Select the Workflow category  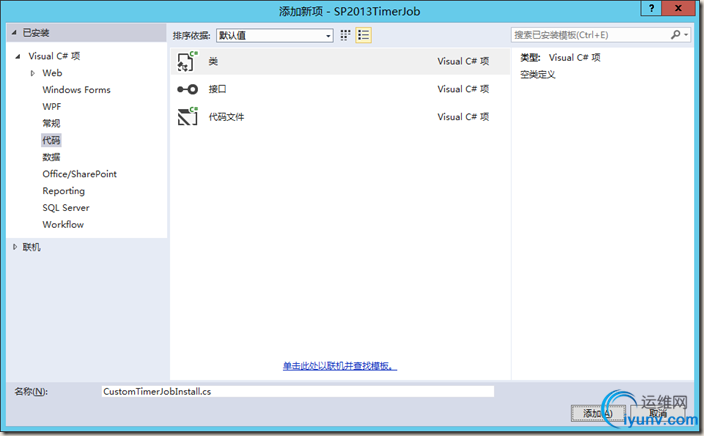point(63,225)
